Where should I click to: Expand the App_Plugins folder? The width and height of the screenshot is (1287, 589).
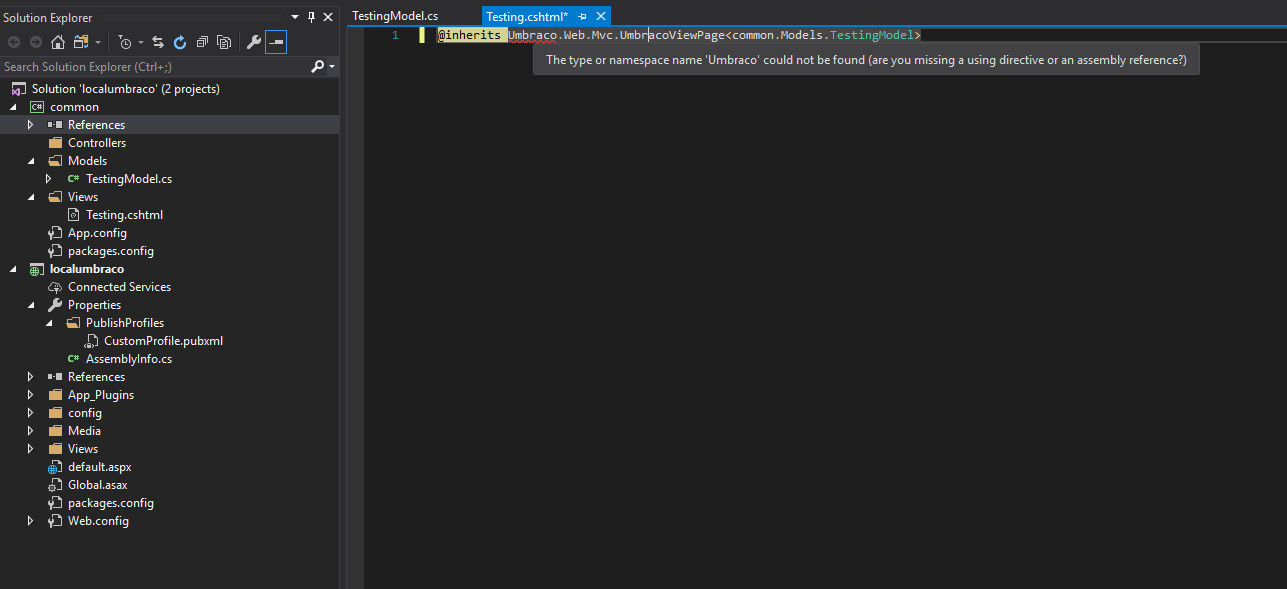[x=31, y=395]
